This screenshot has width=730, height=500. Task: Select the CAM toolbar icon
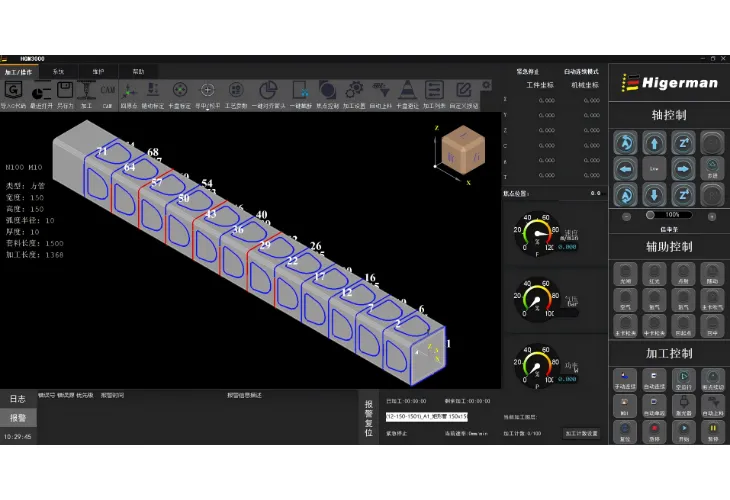pos(106,91)
